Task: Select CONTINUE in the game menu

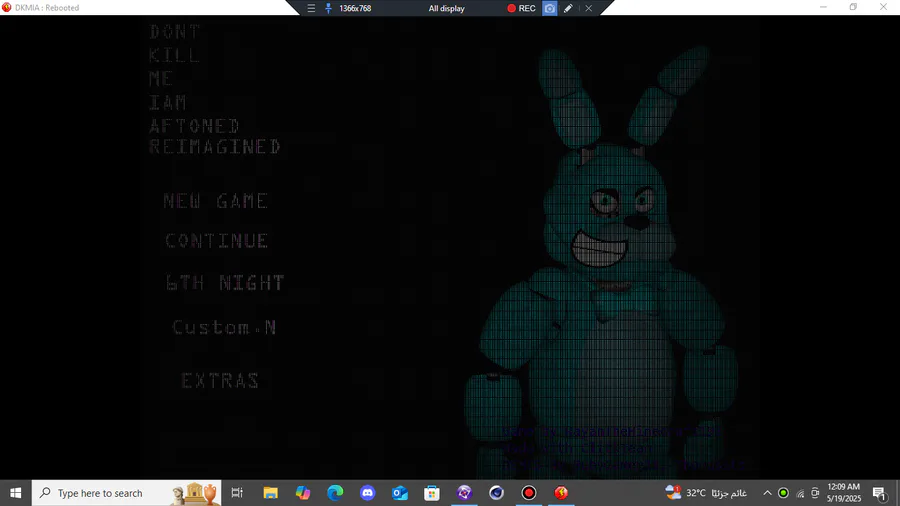Action: pos(216,240)
